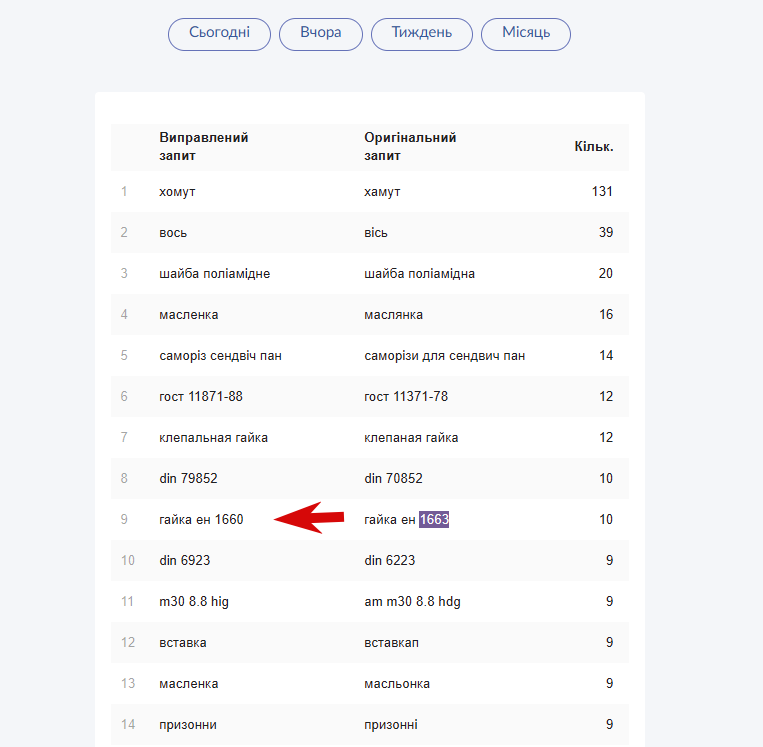Viewport: 763px width, 747px height.
Task: Select the вось query row
Action: (173, 232)
